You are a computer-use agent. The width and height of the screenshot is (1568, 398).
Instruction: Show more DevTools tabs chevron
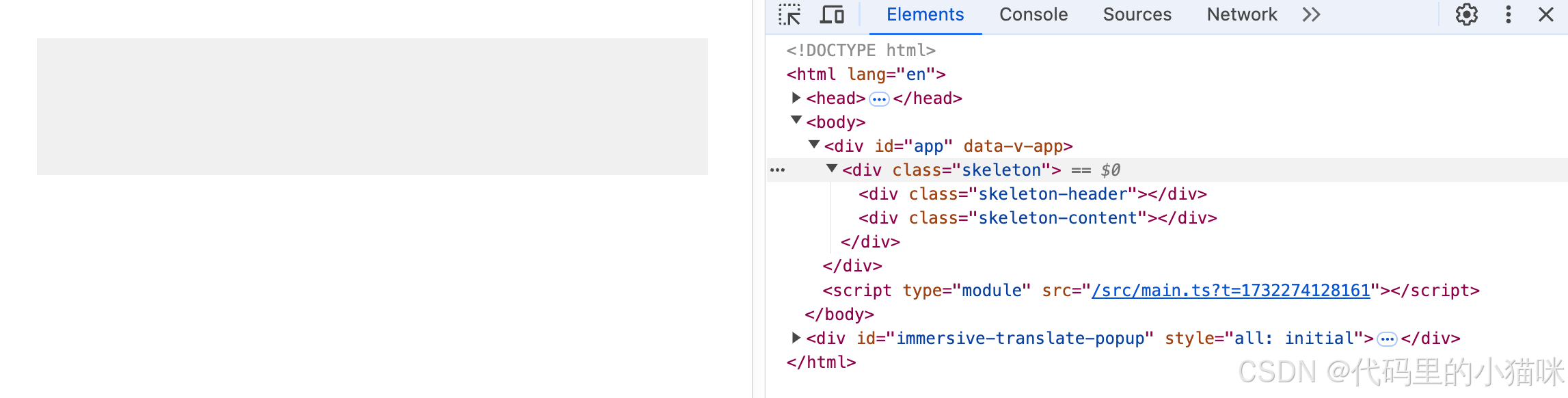tap(1311, 15)
